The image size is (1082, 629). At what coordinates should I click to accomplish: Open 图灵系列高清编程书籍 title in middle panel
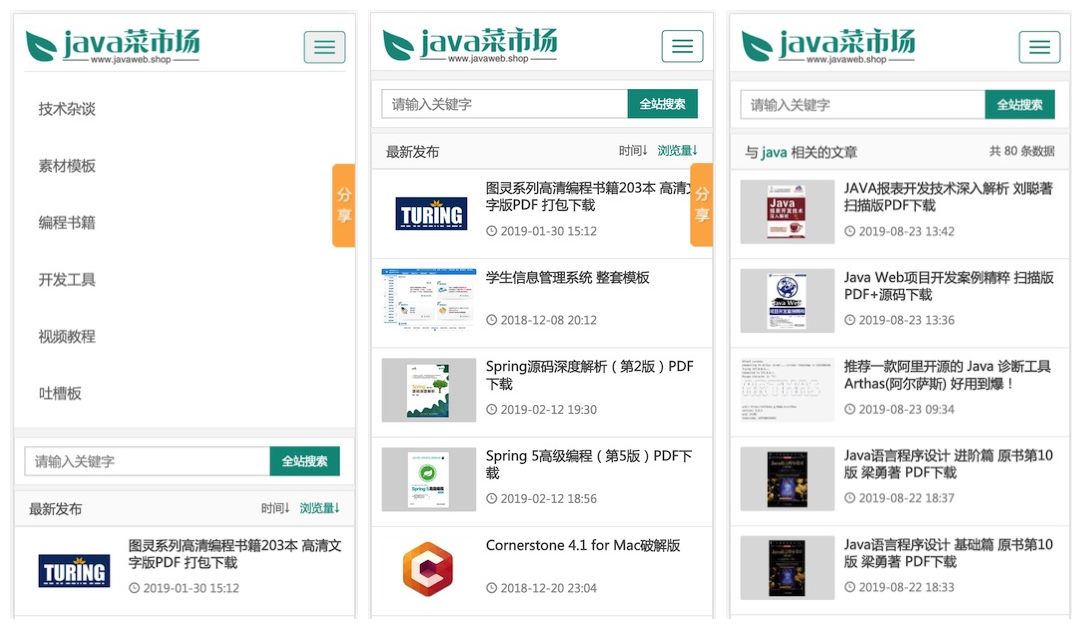pyautogui.click(x=588, y=197)
